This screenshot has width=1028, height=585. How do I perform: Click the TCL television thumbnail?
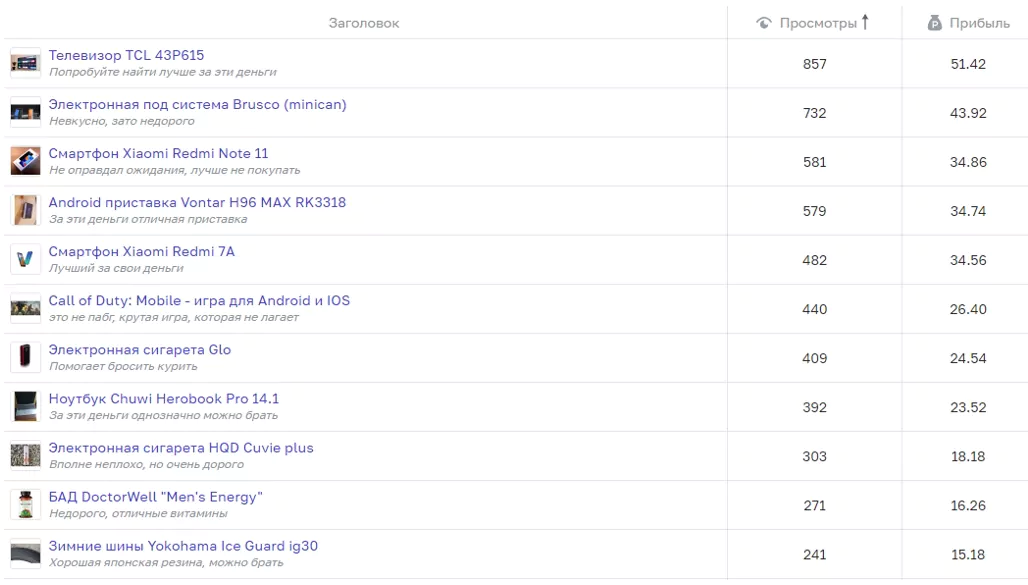click(x=26, y=63)
